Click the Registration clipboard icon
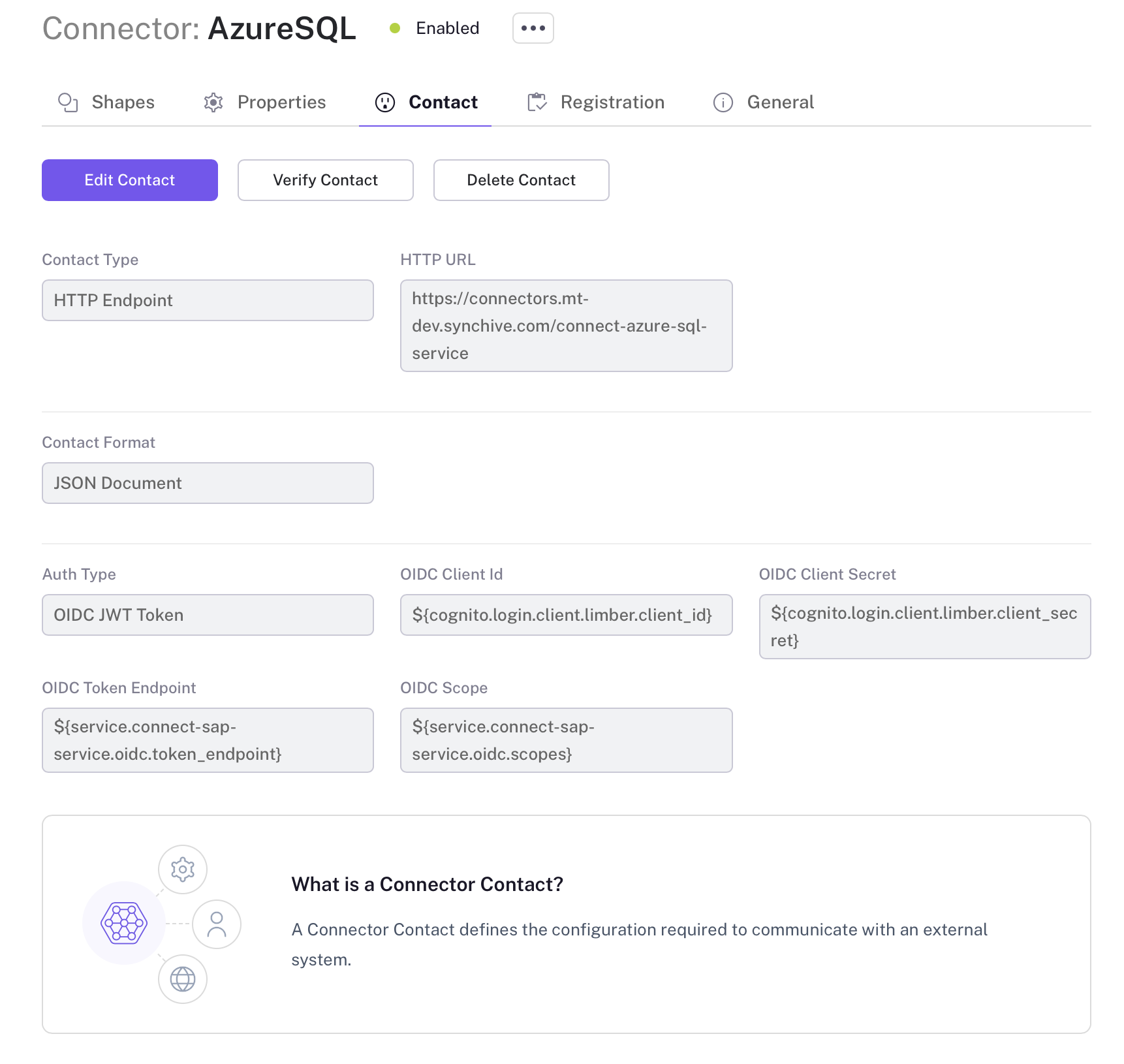 (x=537, y=102)
